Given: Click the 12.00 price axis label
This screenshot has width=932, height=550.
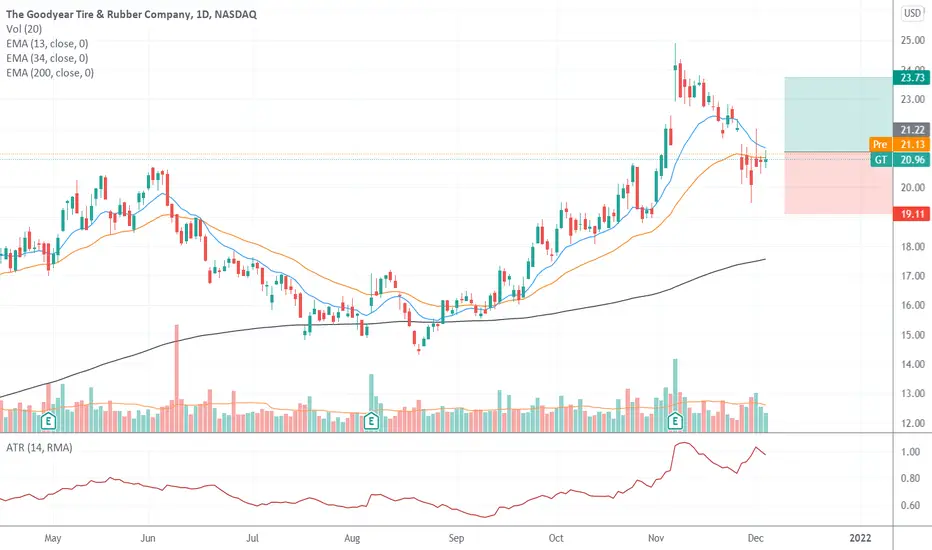Looking at the screenshot, I should point(912,423).
